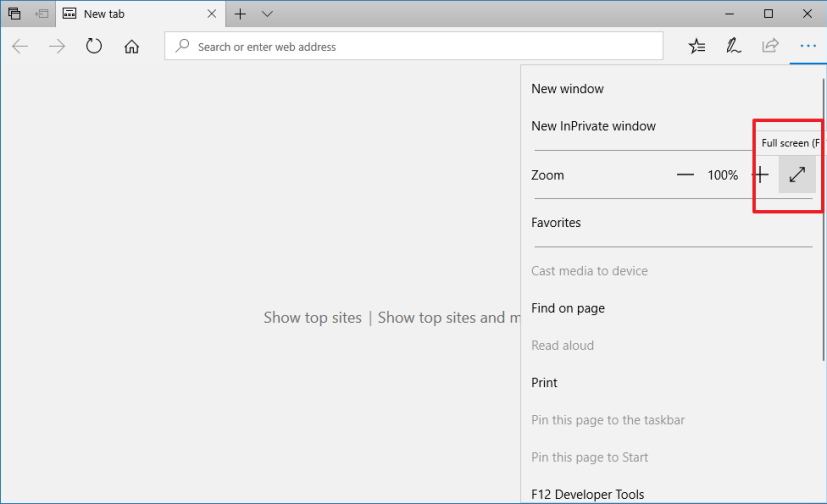Show tab previews chevron

point(267,14)
